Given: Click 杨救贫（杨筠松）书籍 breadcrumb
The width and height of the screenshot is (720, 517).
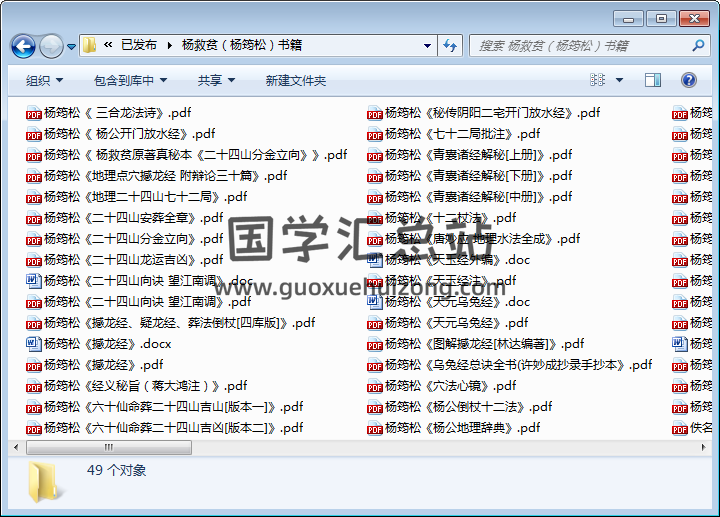Looking at the screenshot, I should coord(242,45).
